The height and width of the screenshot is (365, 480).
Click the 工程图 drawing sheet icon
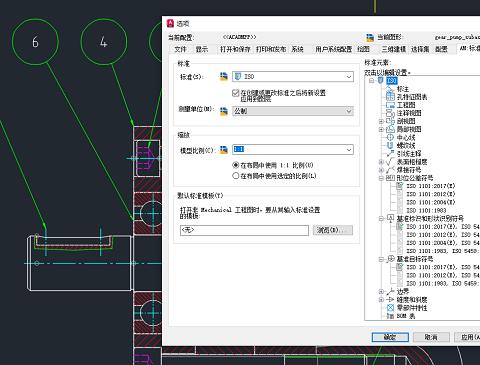point(390,105)
